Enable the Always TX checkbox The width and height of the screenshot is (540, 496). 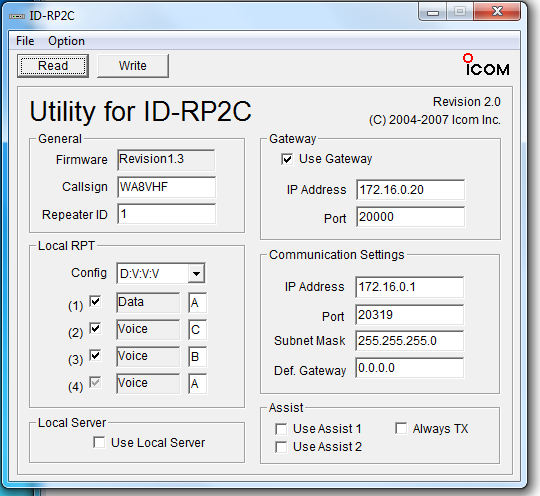(x=401, y=428)
